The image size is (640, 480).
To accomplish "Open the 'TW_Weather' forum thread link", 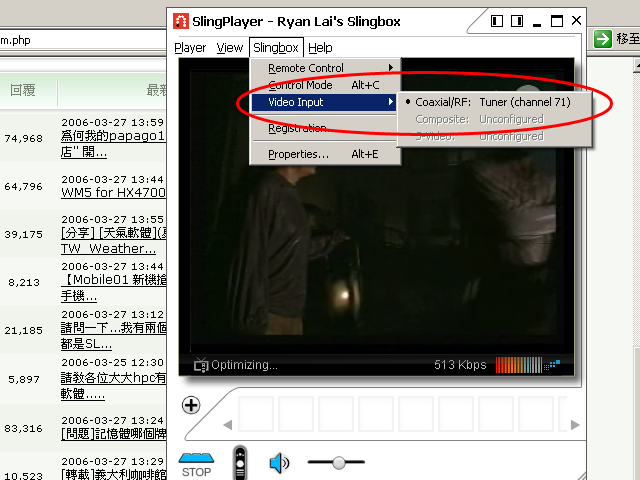I will [x=113, y=240].
